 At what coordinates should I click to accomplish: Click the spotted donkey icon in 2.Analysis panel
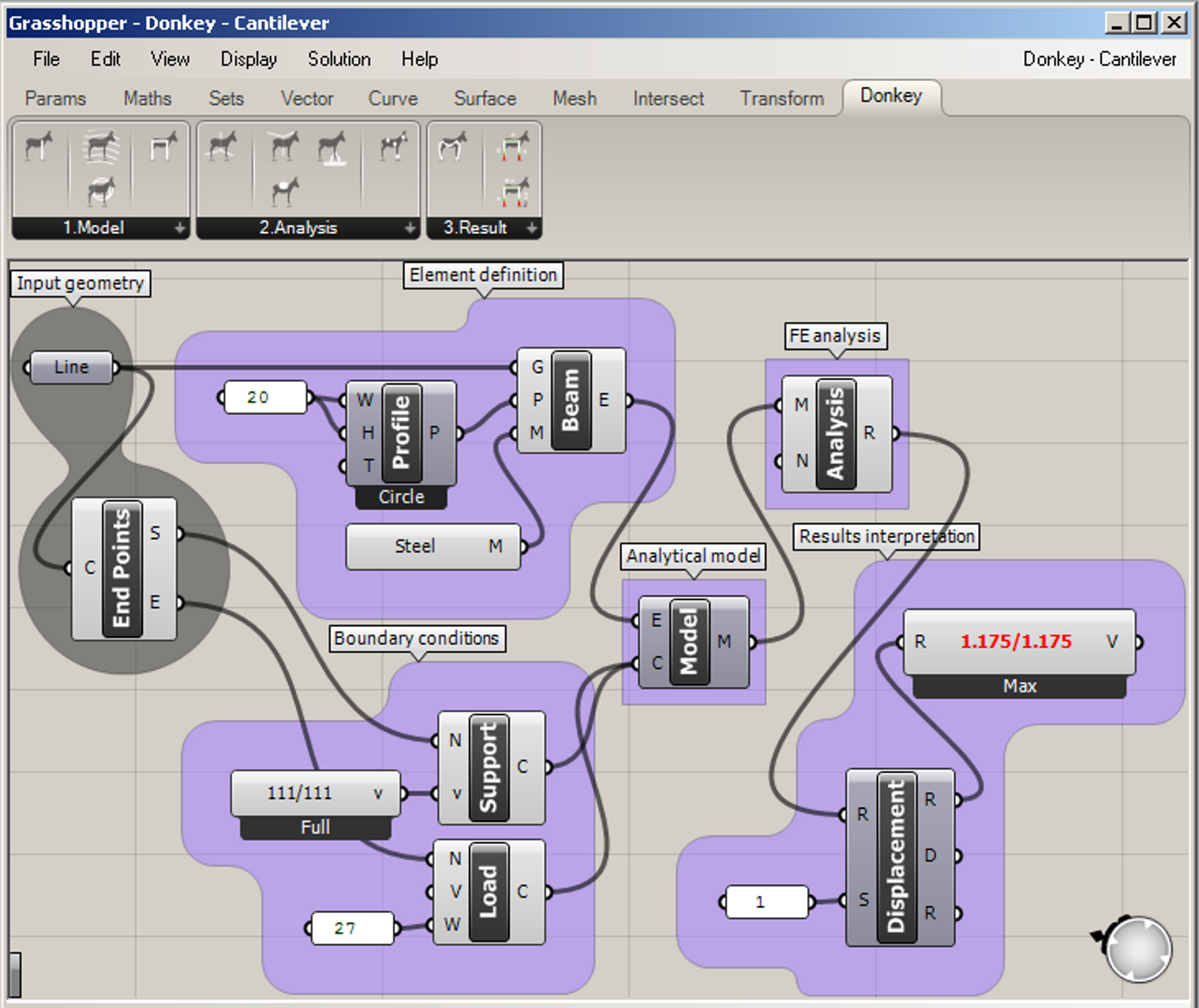click(x=393, y=146)
